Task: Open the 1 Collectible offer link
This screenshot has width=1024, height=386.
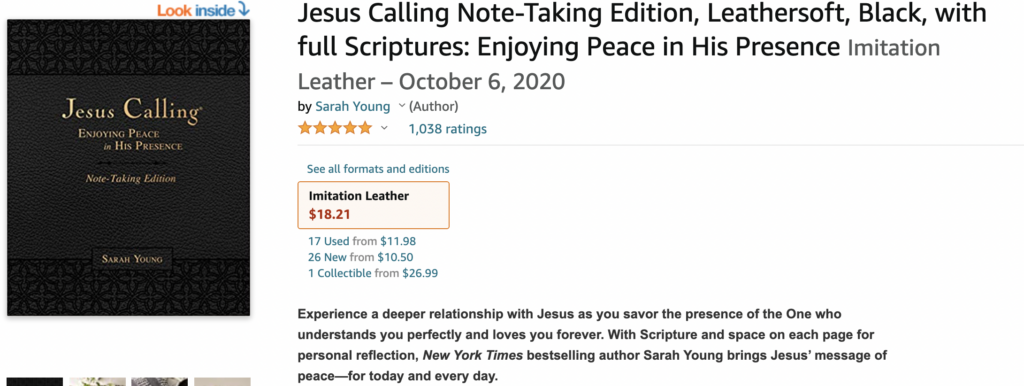Action: pos(340,274)
